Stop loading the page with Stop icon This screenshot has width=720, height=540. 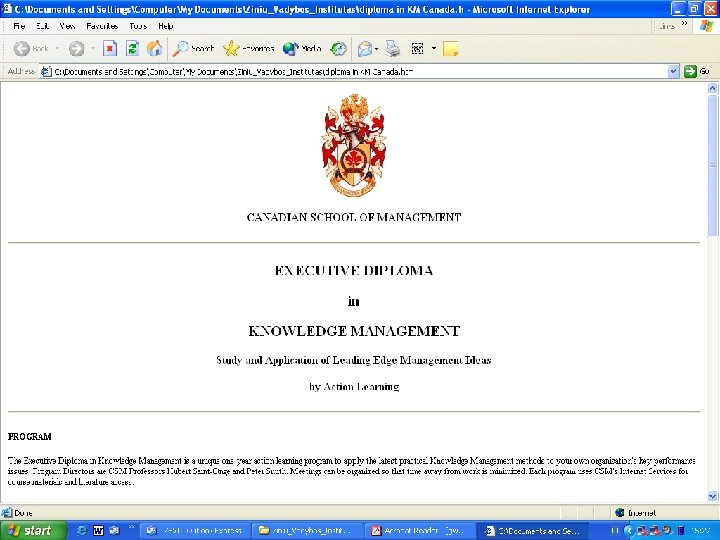110,48
